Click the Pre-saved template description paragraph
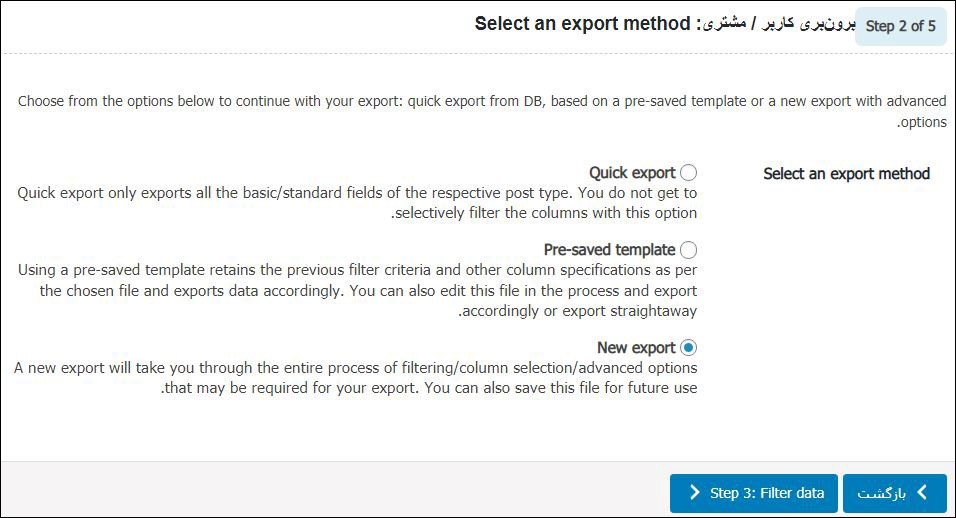Screen dimensions: 956x518 357,290
